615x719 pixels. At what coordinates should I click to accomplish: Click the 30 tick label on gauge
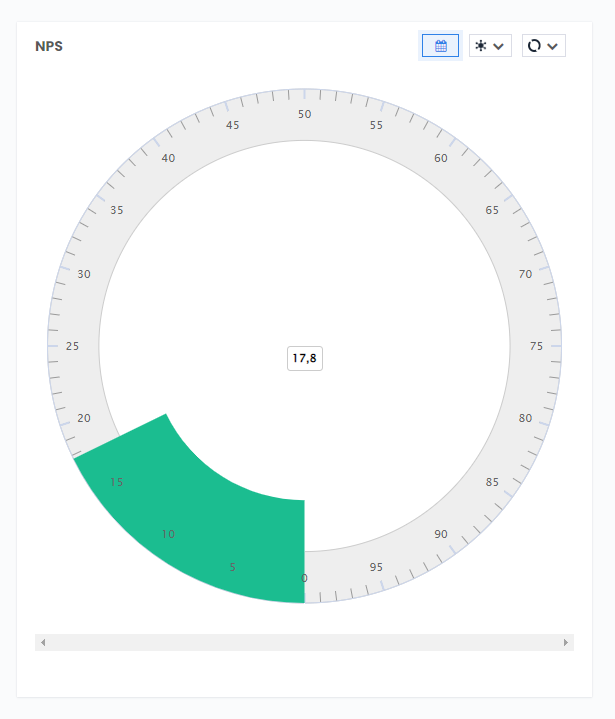point(84,274)
